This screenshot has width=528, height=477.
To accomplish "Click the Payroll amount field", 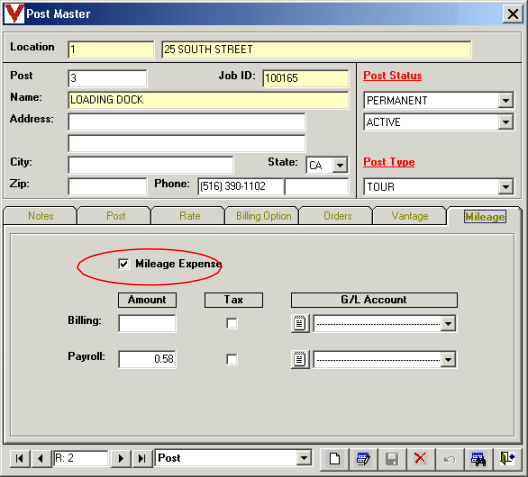I will (147, 359).
